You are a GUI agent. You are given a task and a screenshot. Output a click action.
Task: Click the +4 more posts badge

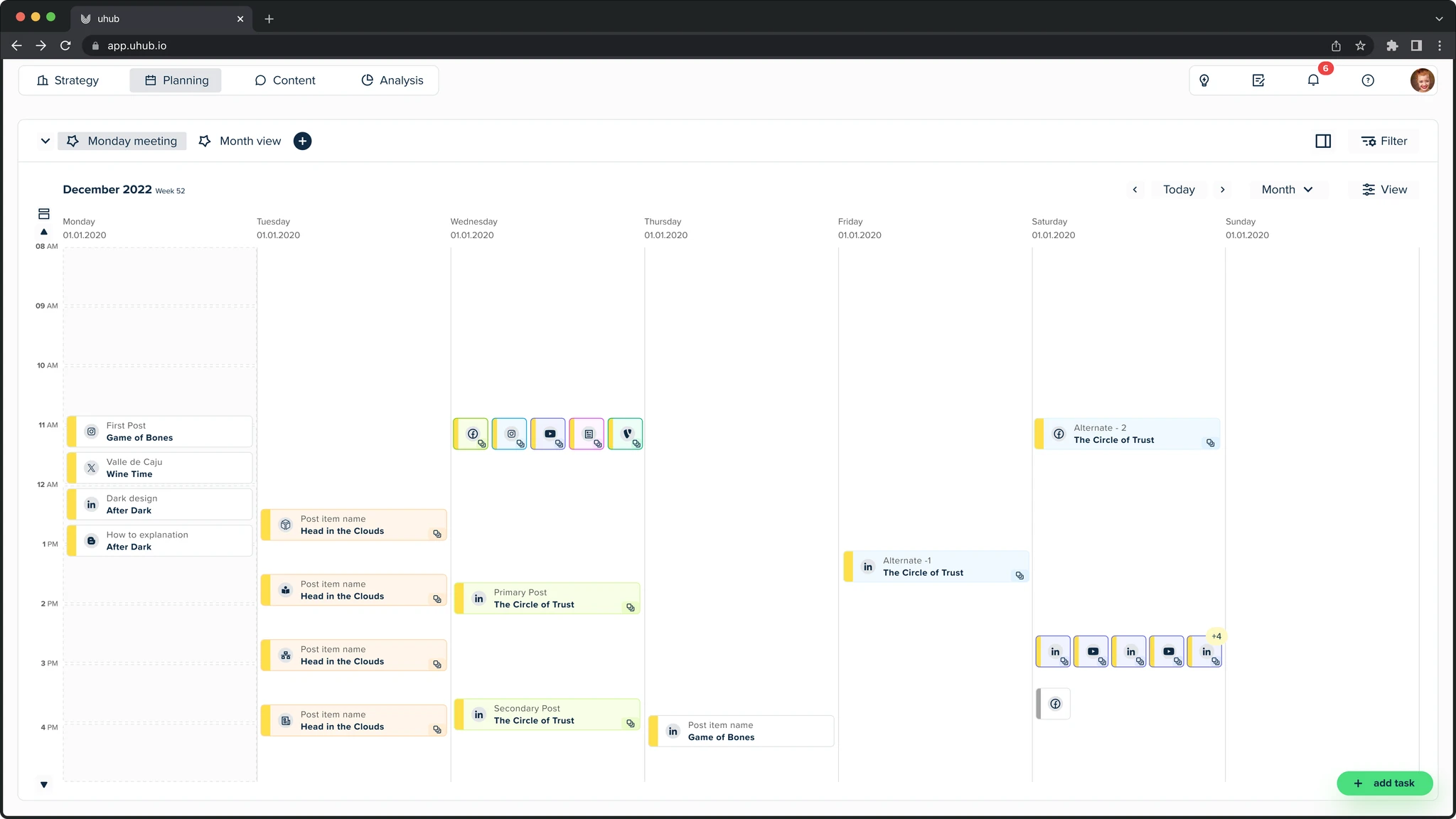1216,636
